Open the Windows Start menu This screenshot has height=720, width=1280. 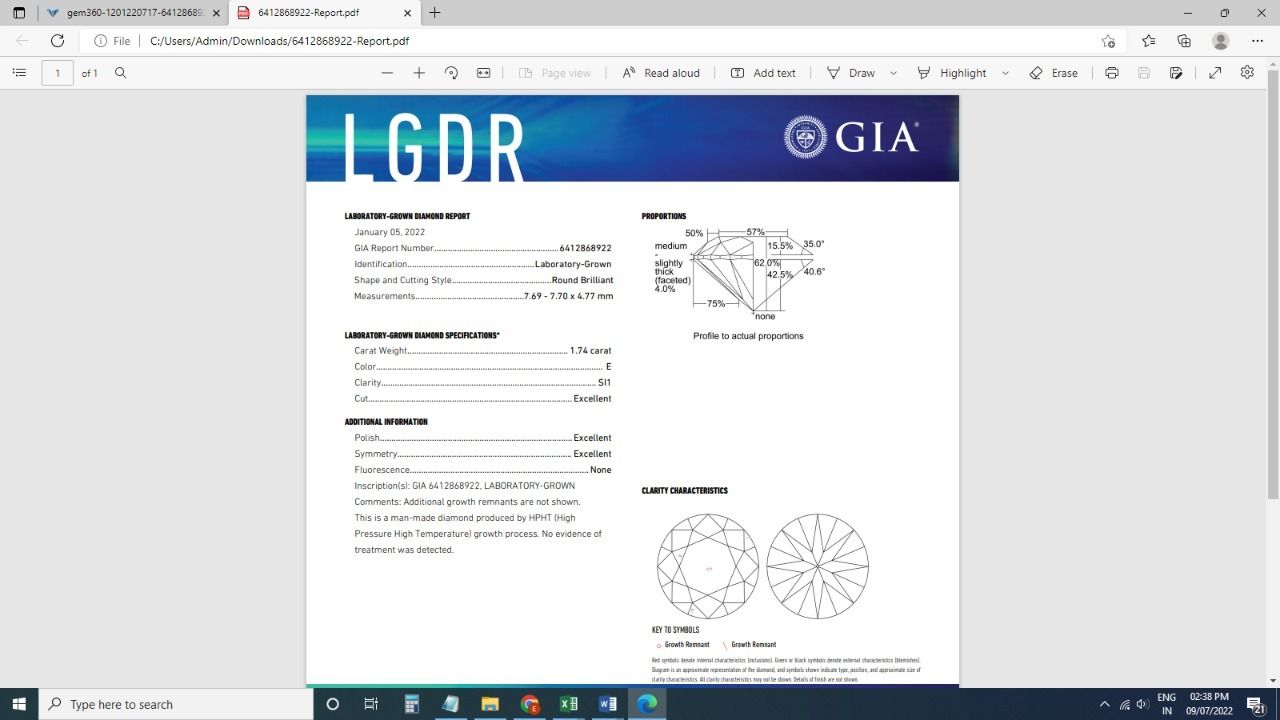tap(19, 704)
